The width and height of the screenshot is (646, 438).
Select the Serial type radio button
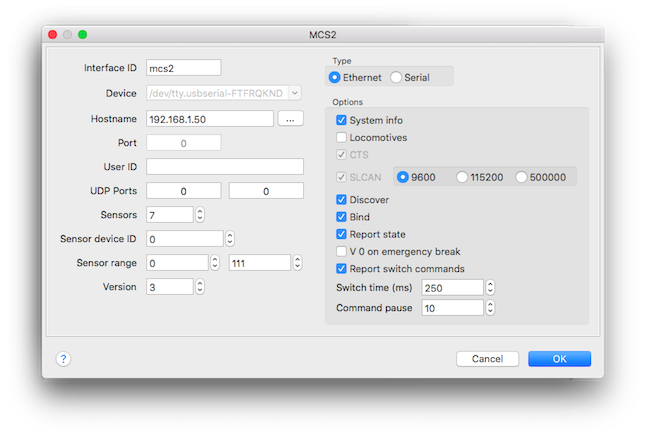pos(397,77)
